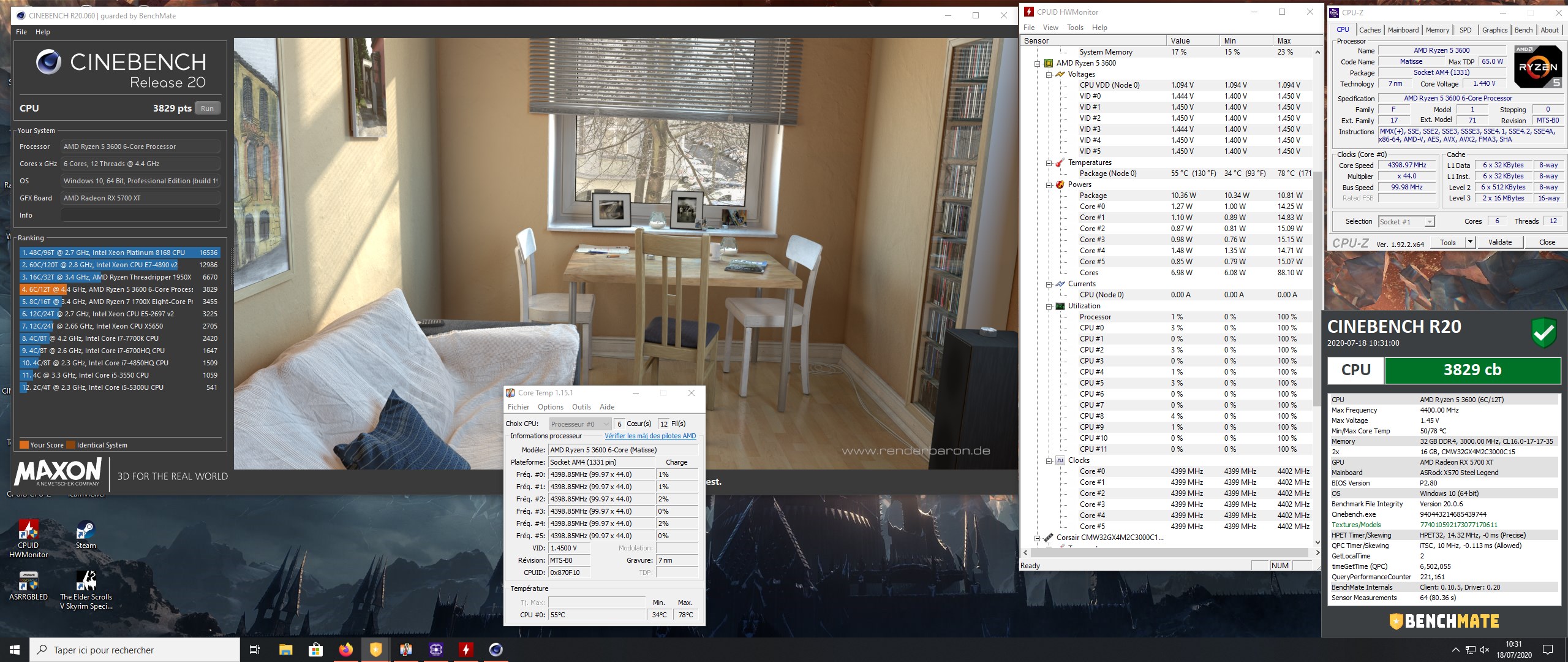Open network status tray icon

1470,650
